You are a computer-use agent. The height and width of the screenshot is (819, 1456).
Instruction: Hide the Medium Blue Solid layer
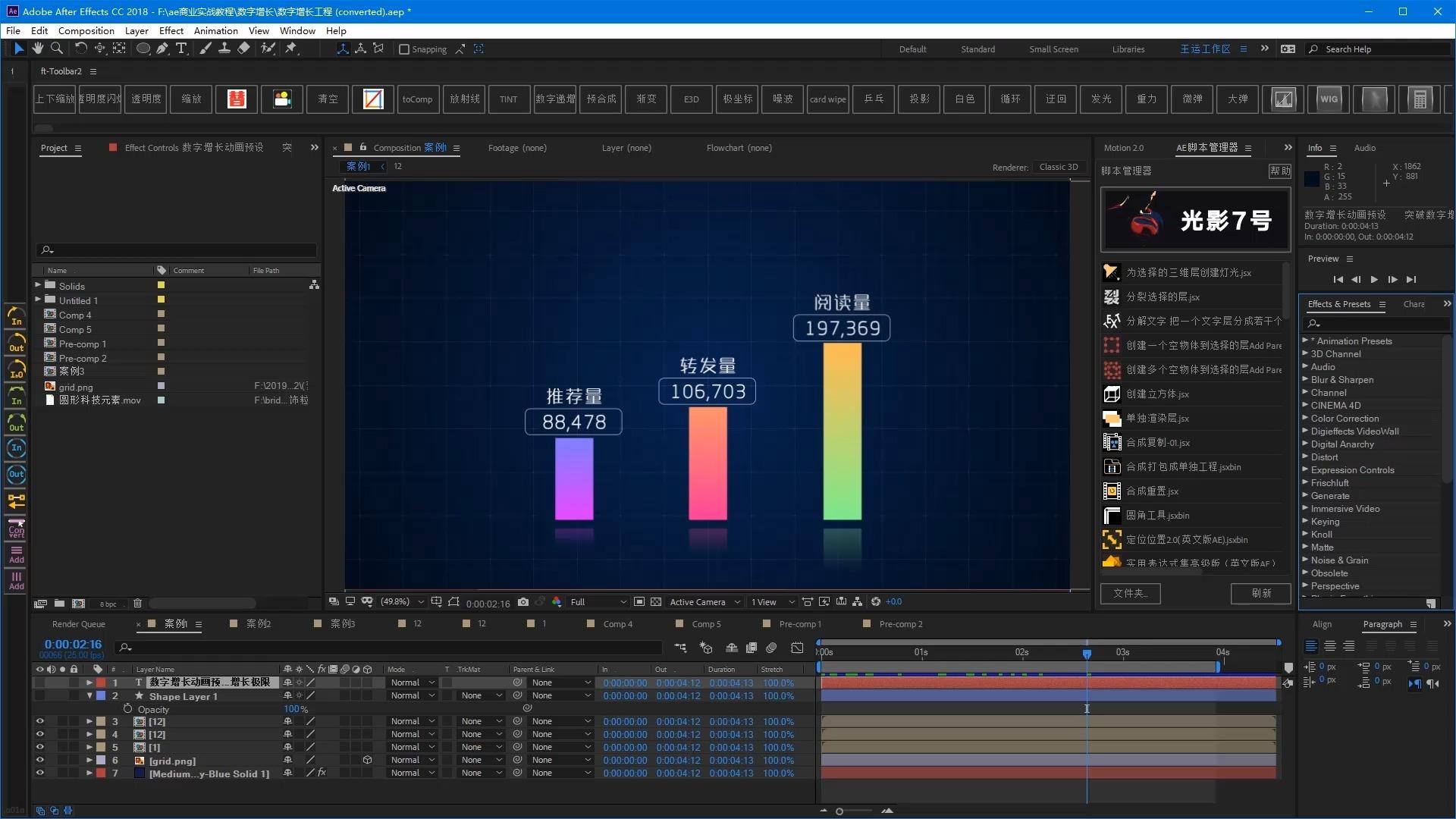[x=40, y=773]
